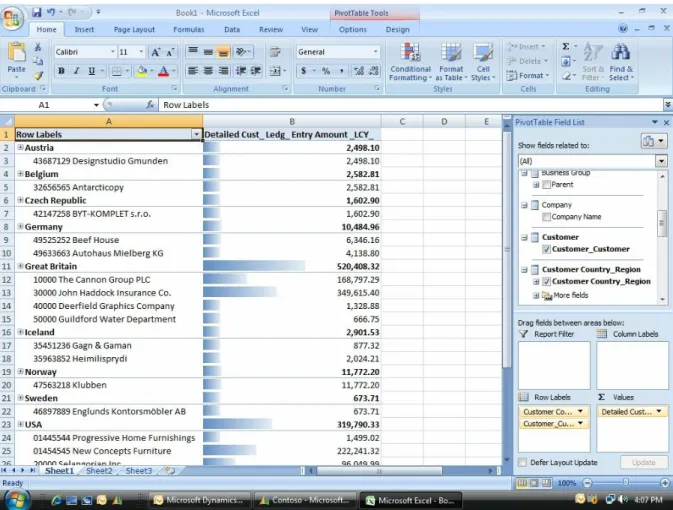Screen dimensions: 673x510
Task: Apply Percent Style number format
Action: [x=326, y=71]
